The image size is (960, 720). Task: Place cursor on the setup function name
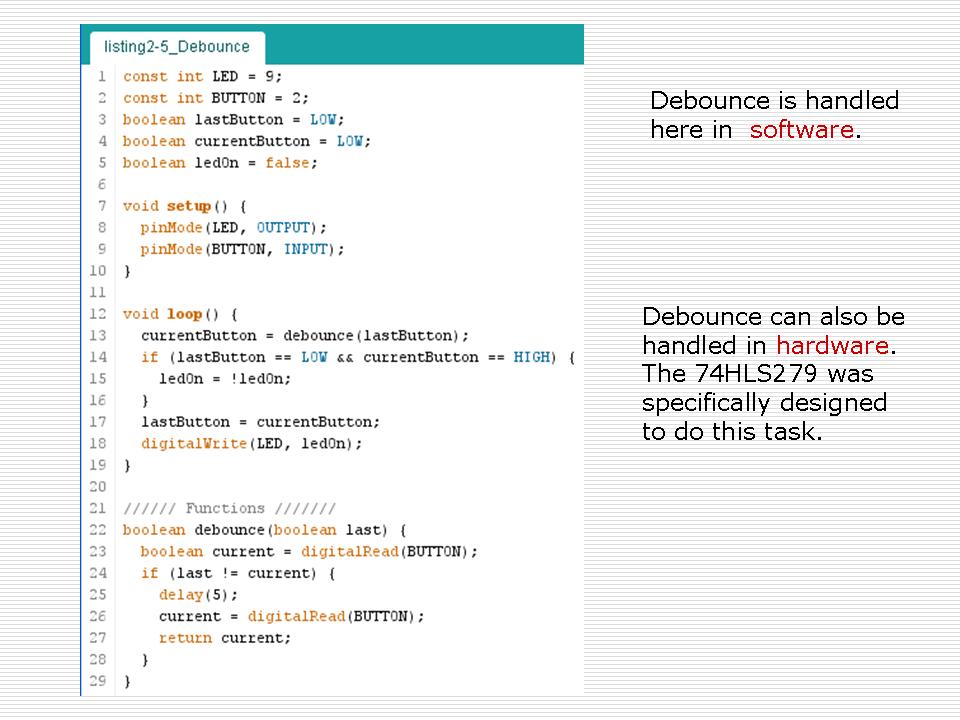188,206
